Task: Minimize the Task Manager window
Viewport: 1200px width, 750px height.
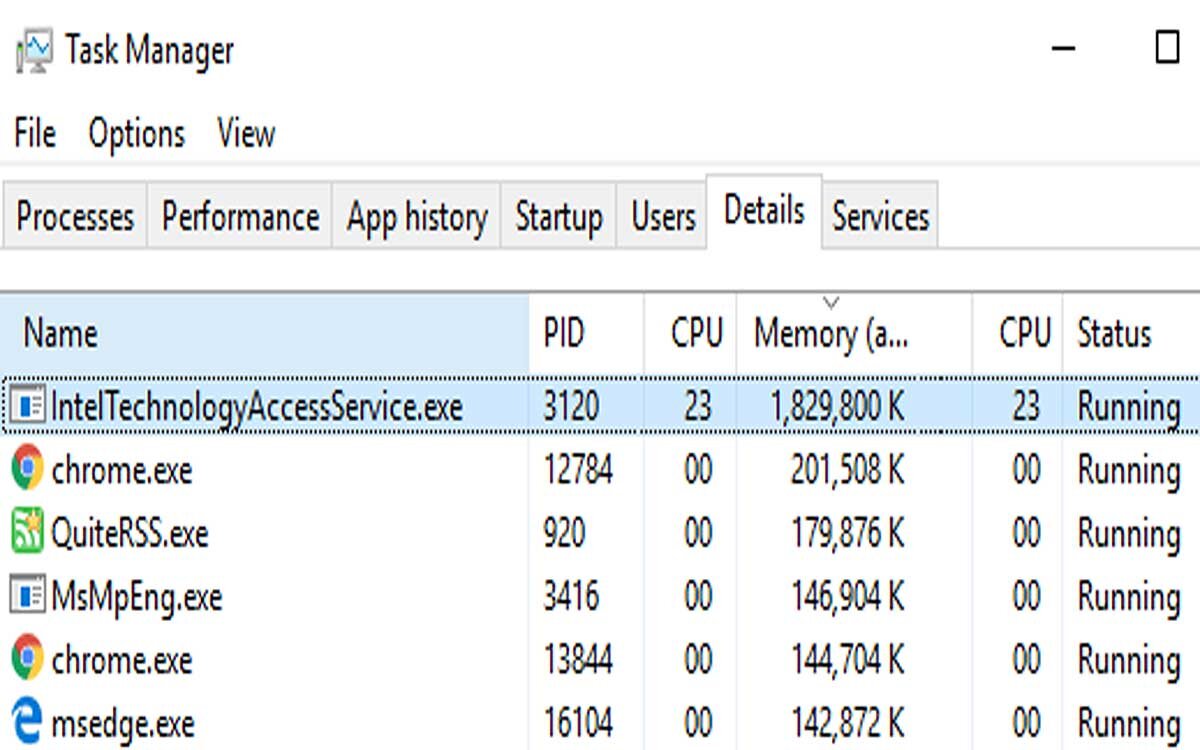Action: pyautogui.click(x=1064, y=48)
